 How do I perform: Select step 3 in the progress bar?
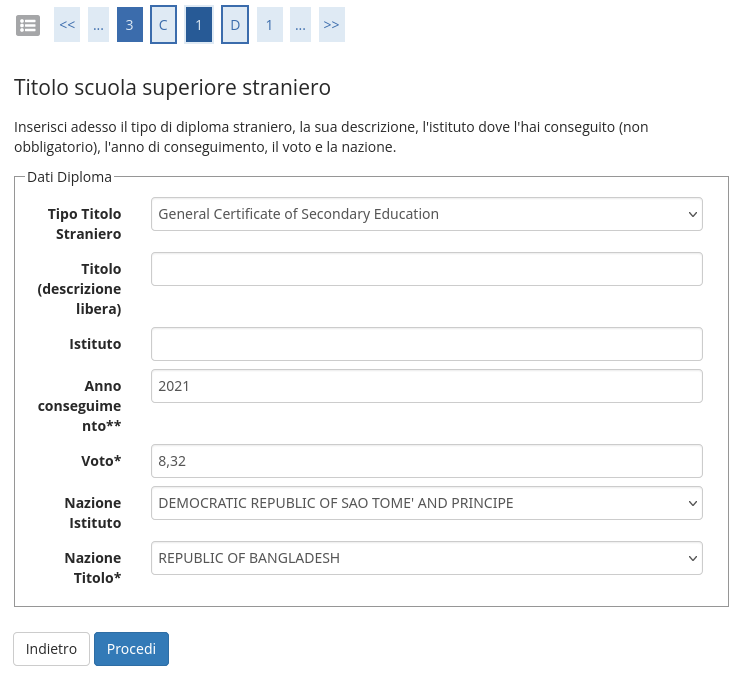(130, 25)
